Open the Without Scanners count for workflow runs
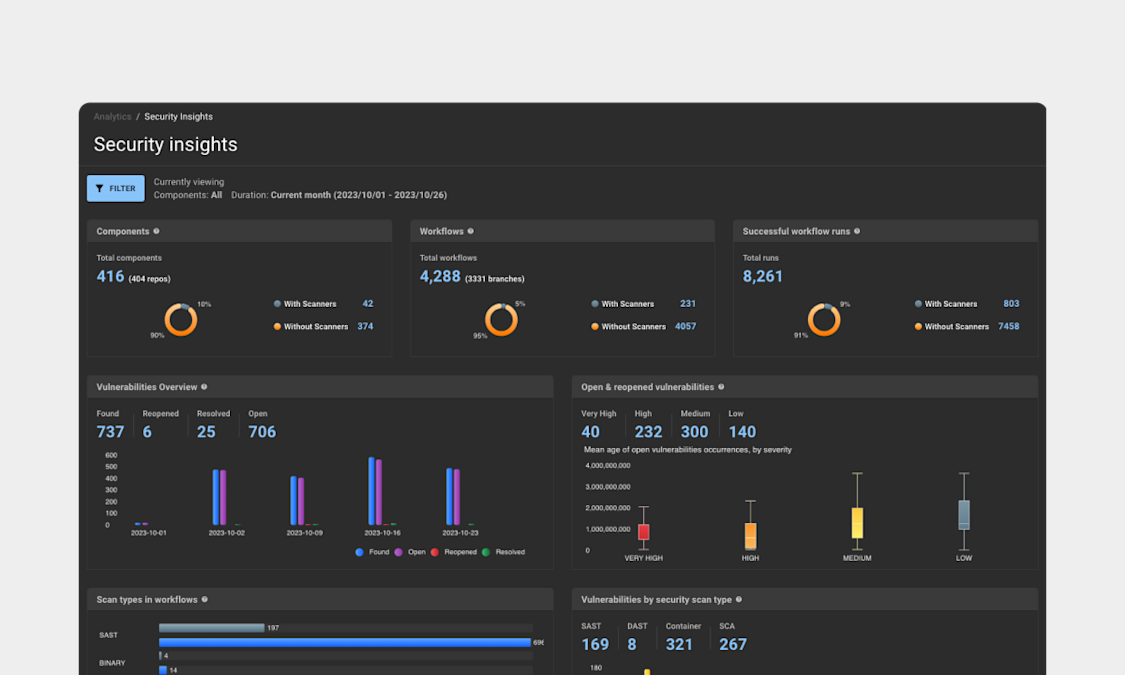Viewport: 1125px width, 675px height. [1009, 326]
